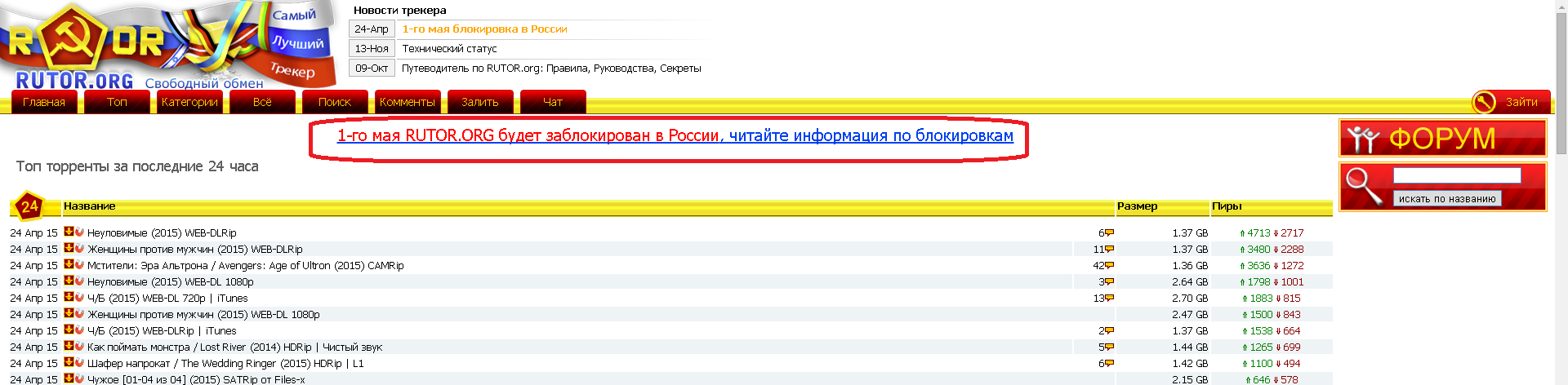Open torrent 'Чужое [01-04 из 04] (2015) SATRip'
Image resolution: width=1568 pixels, height=385 pixels.
tap(196, 379)
